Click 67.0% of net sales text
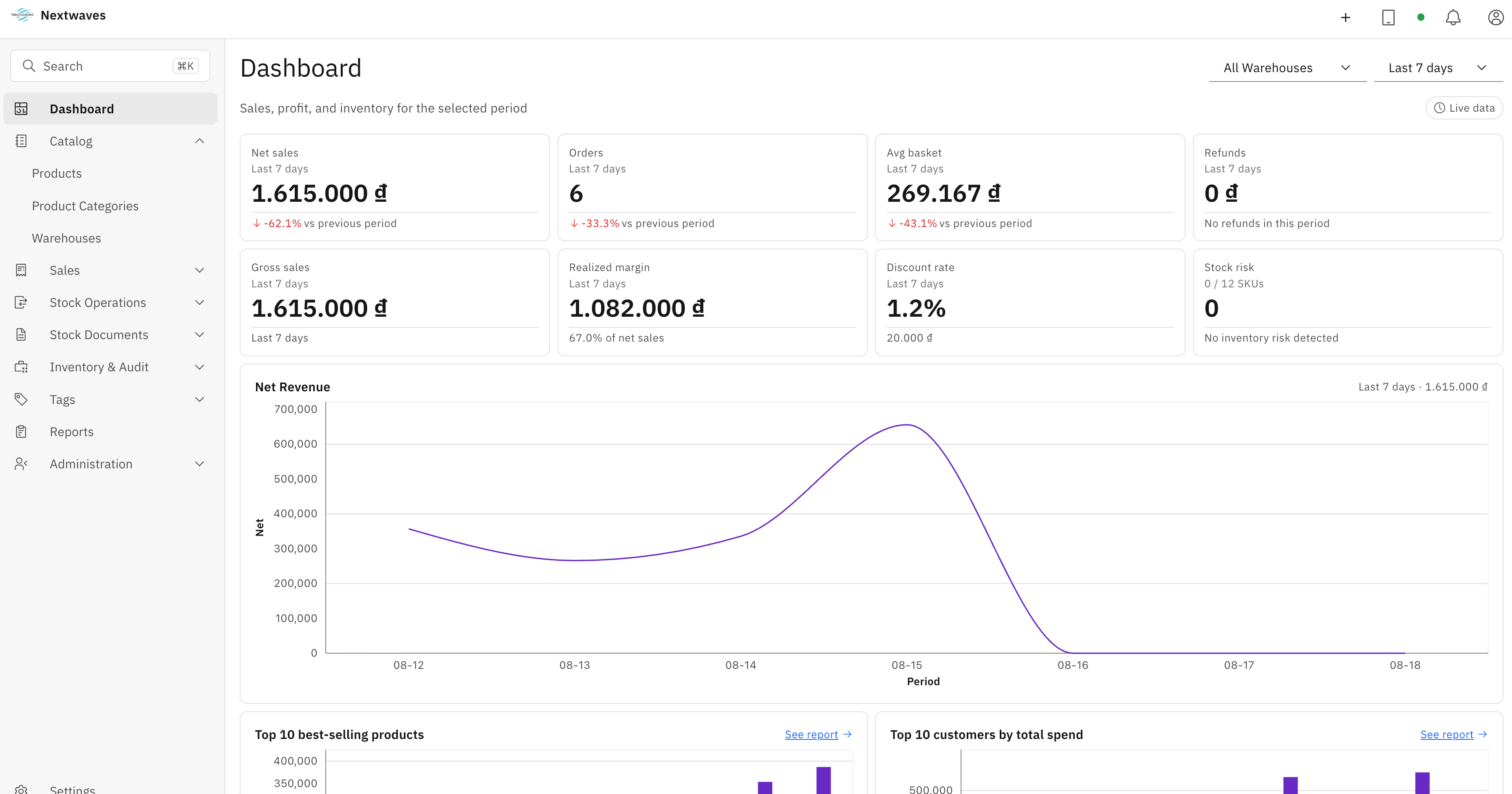This screenshot has width=1512, height=794. [x=616, y=337]
